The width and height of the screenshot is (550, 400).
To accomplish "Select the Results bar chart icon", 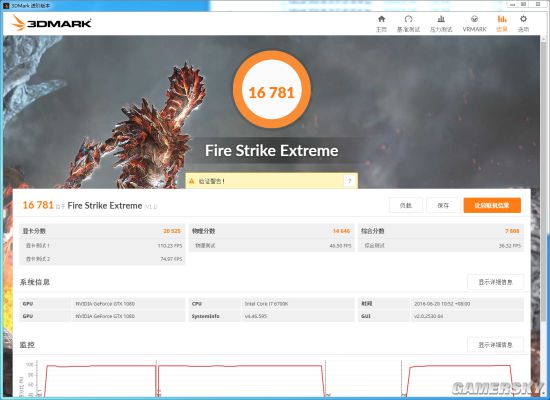I will point(502,19).
